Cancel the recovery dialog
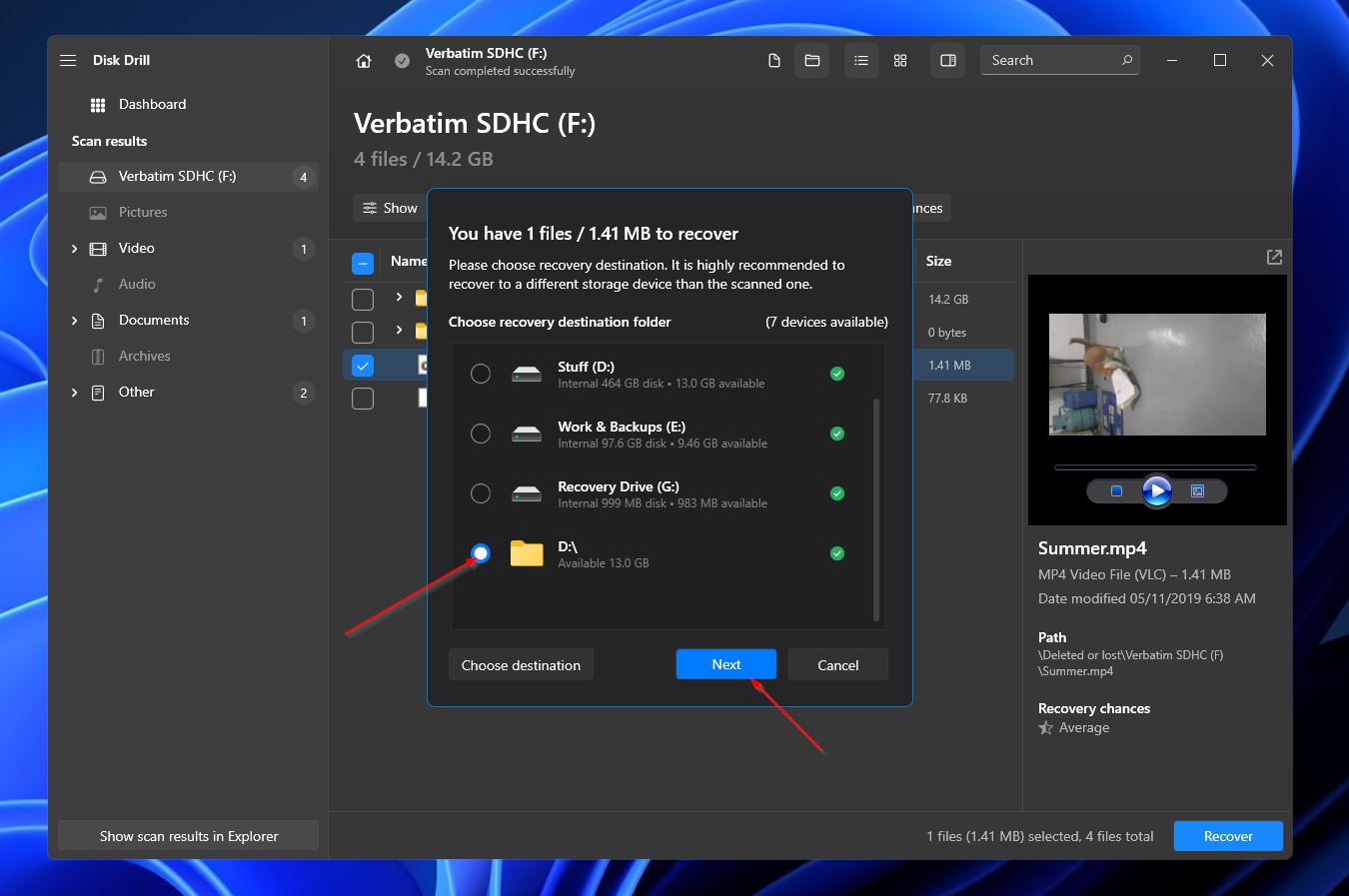 coord(837,665)
